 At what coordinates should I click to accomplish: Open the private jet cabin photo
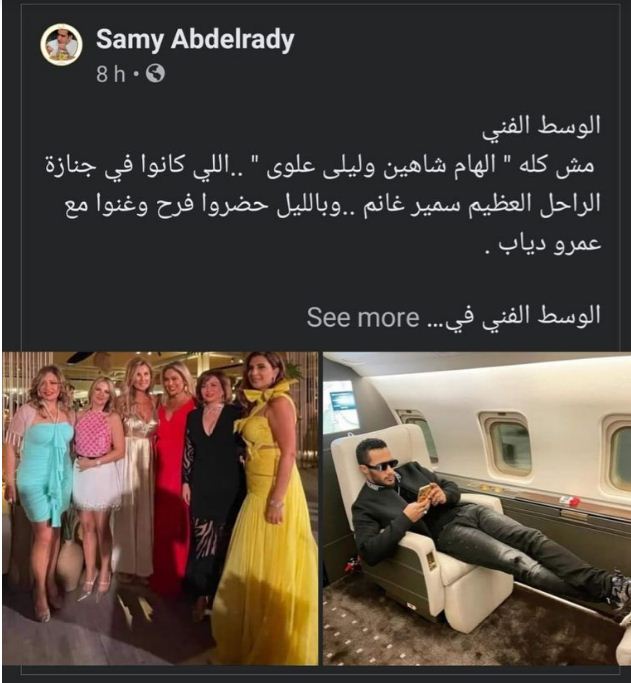(477, 508)
